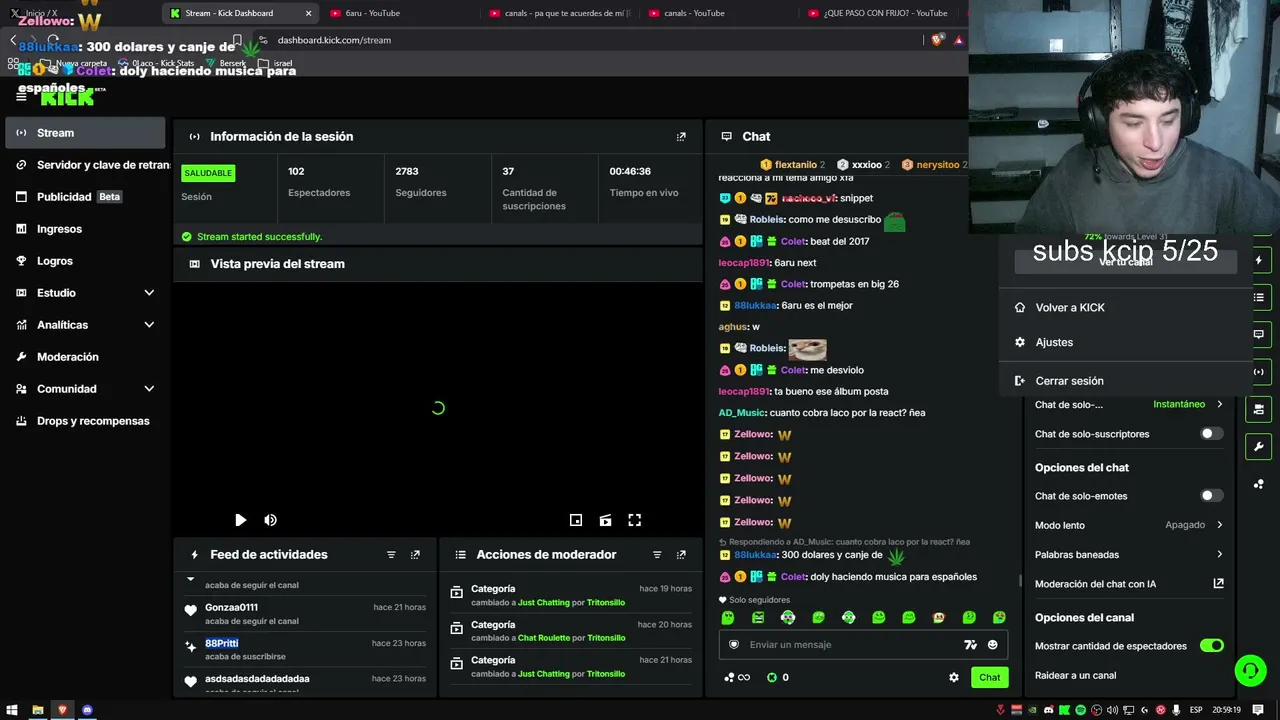Choose Cerrar sesión from the profile menu
Viewport: 1280px width, 720px height.
coord(1125,381)
